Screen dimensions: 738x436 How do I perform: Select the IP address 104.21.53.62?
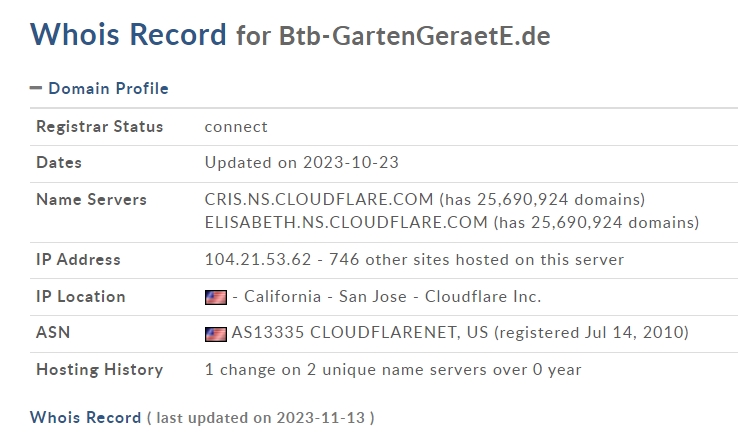[x=258, y=259]
